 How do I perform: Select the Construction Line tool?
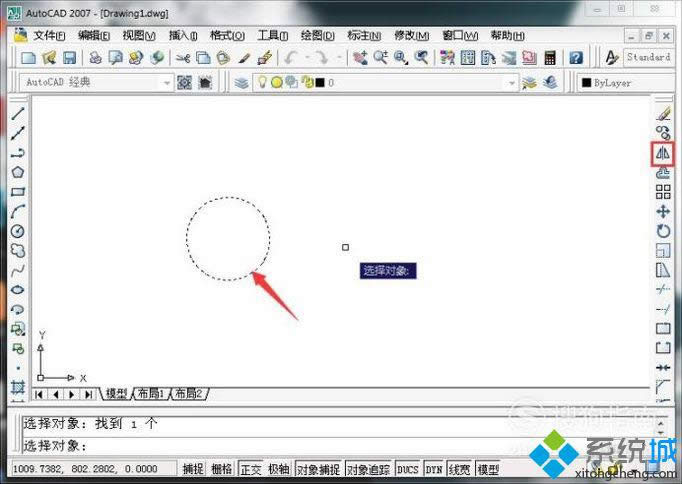18,133
